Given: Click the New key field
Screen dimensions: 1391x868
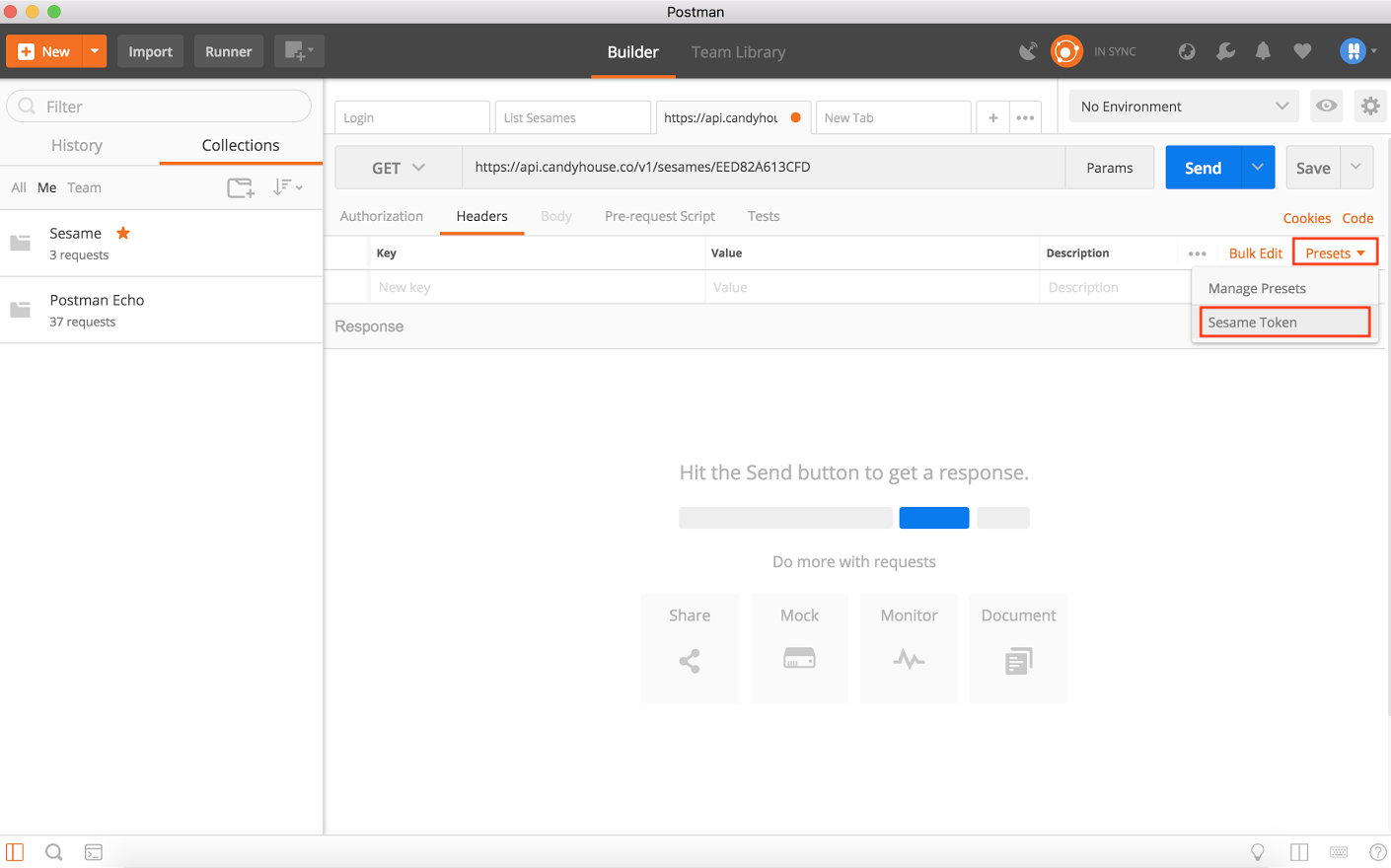Looking at the screenshot, I should 538,287.
